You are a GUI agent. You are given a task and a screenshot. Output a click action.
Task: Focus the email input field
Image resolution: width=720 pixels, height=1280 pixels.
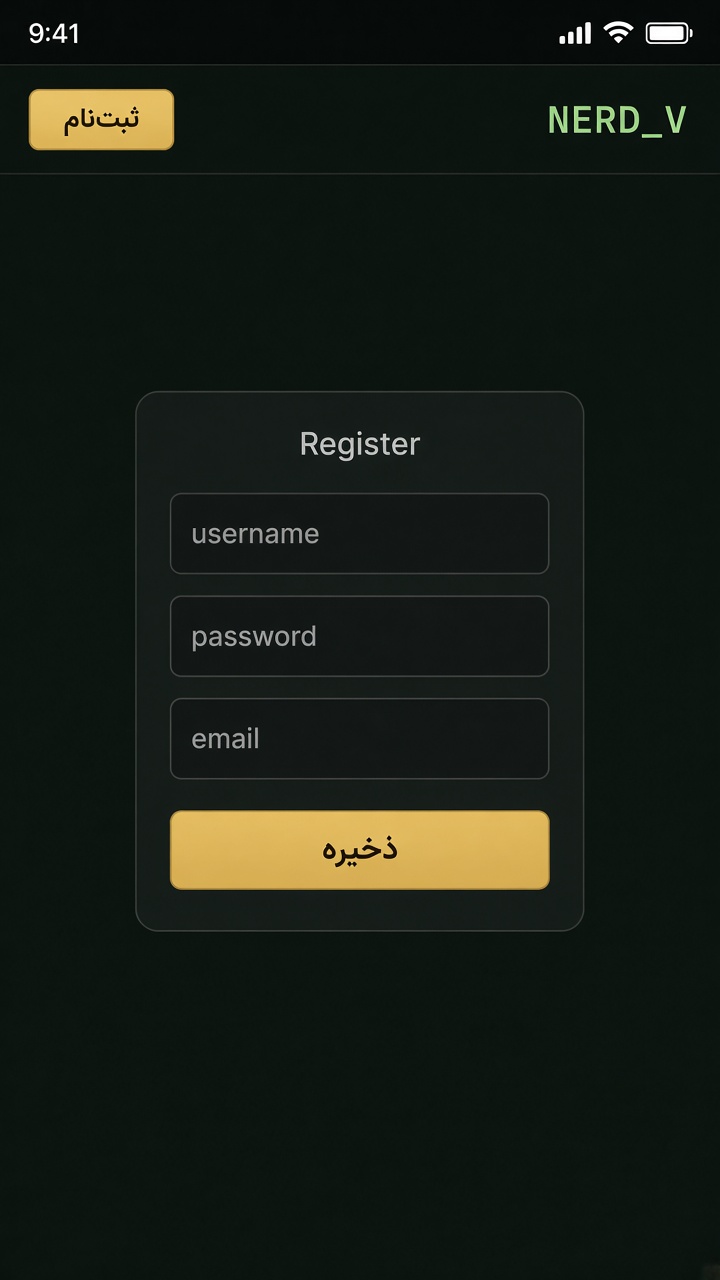click(x=360, y=739)
